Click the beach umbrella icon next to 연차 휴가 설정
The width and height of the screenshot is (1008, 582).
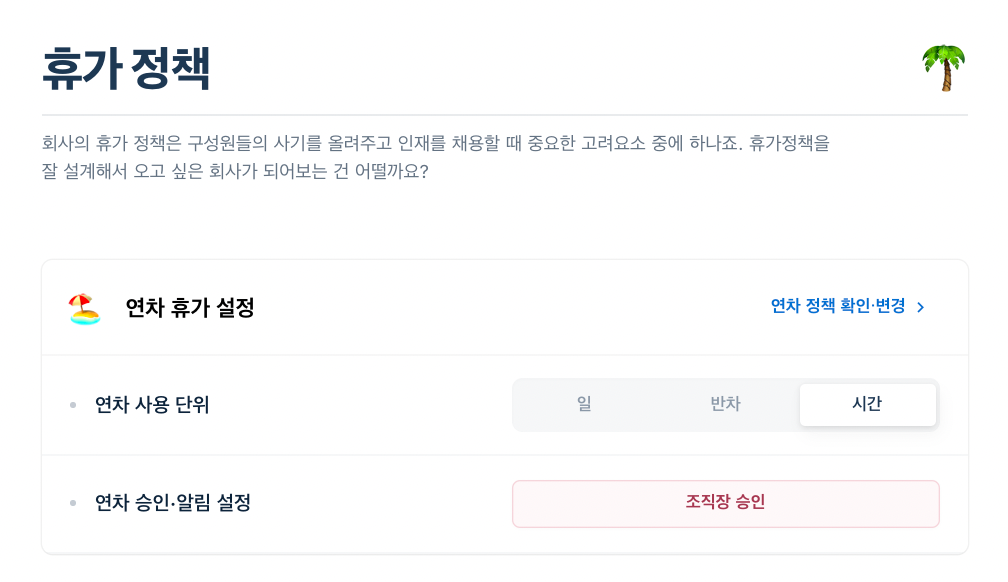[x=84, y=308]
